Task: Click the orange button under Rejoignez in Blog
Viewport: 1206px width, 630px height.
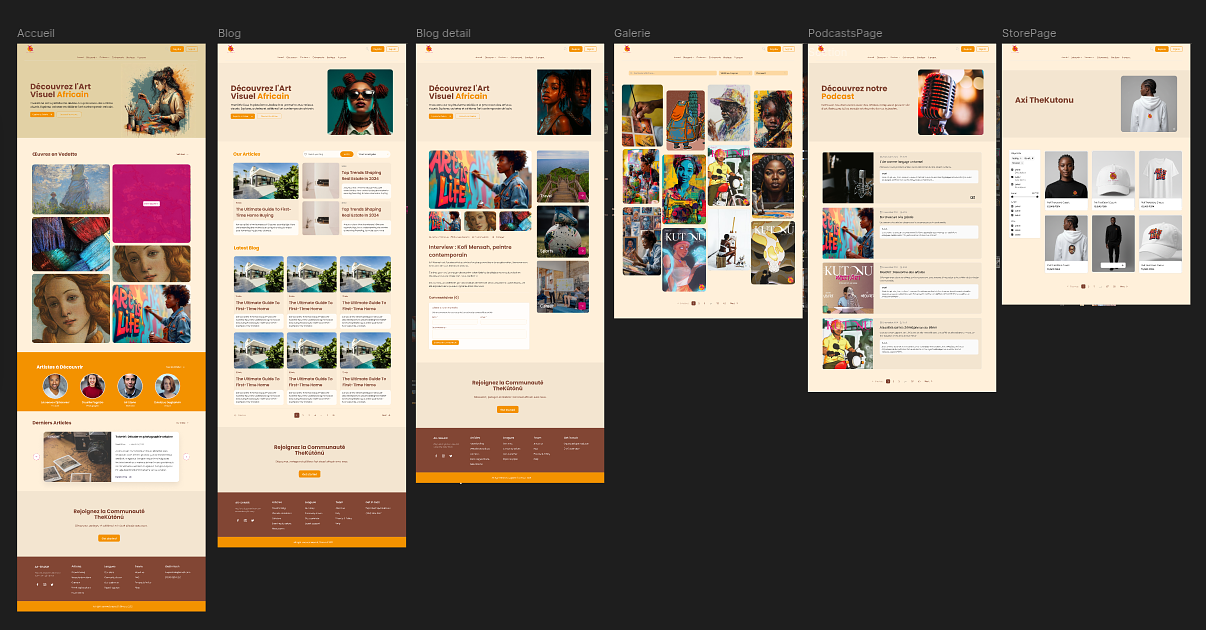Action: pyautogui.click(x=311, y=474)
